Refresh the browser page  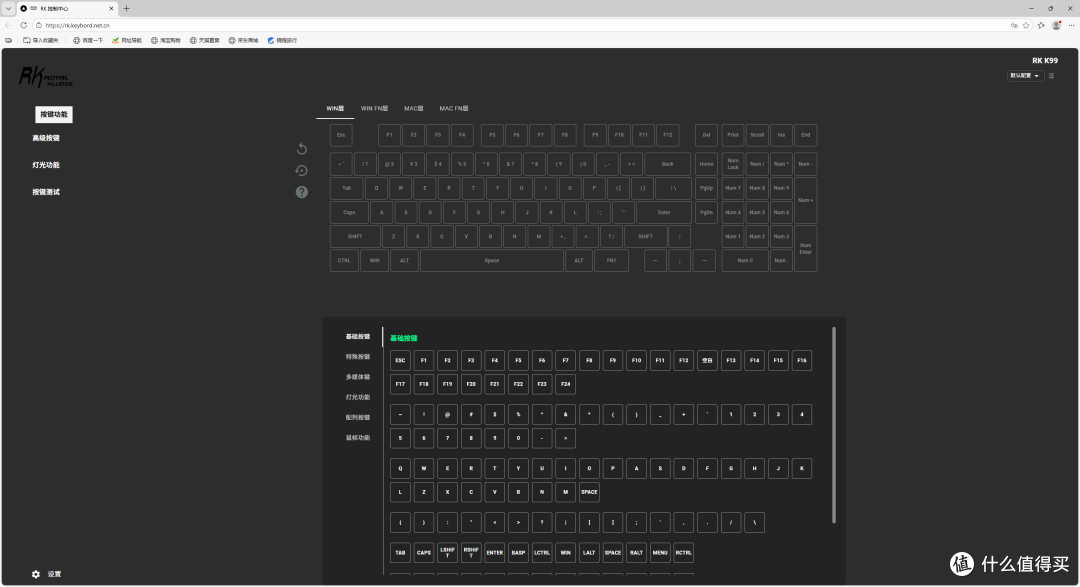(x=23, y=25)
